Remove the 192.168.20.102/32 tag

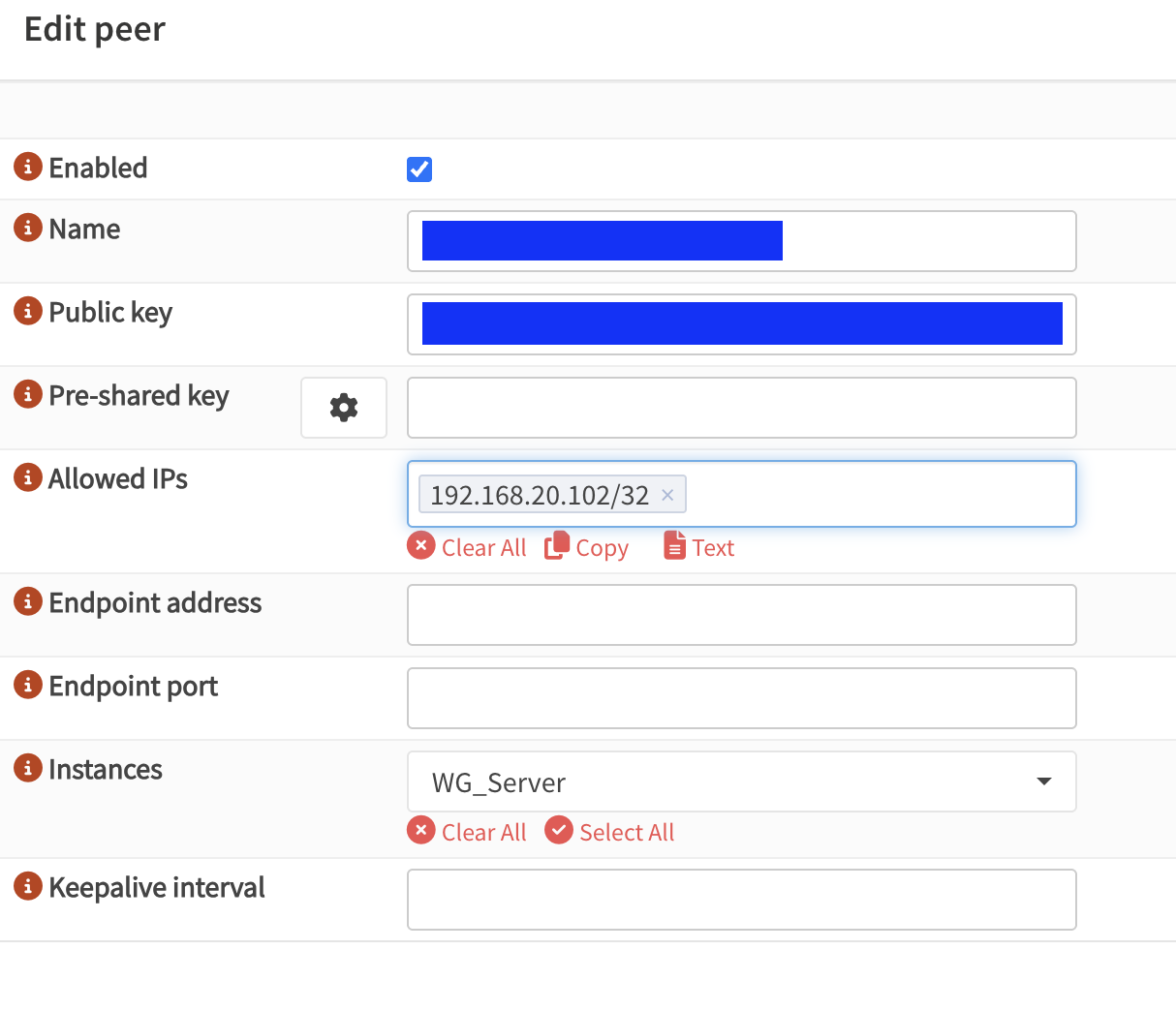(x=667, y=495)
